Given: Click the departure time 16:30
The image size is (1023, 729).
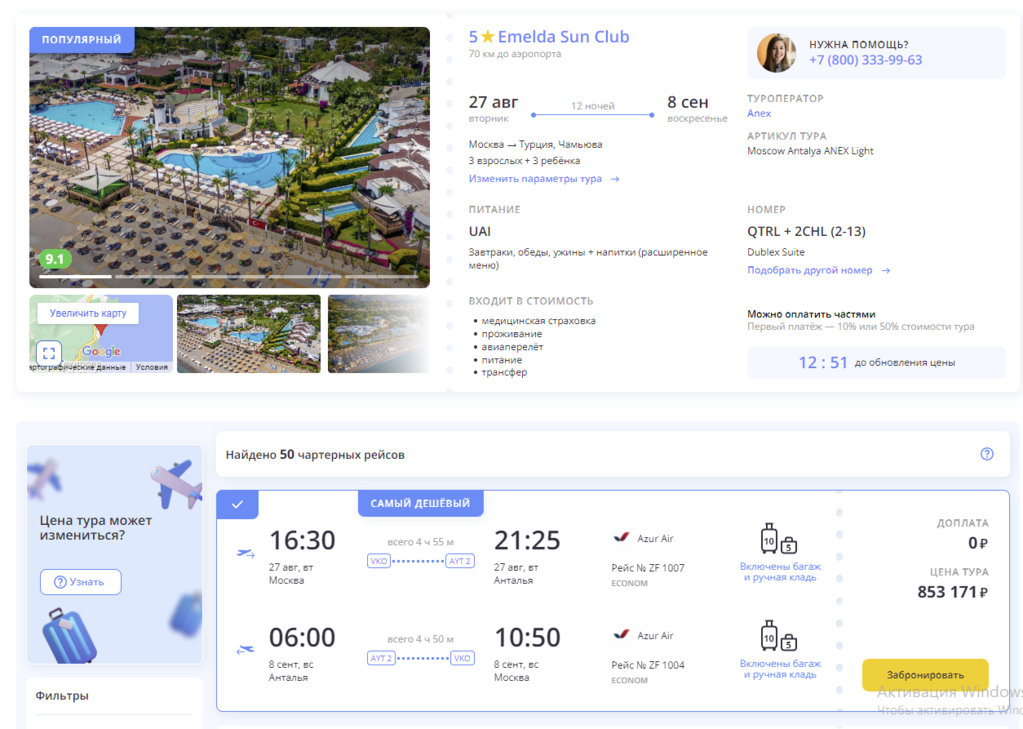Looking at the screenshot, I should (x=302, y=540).
